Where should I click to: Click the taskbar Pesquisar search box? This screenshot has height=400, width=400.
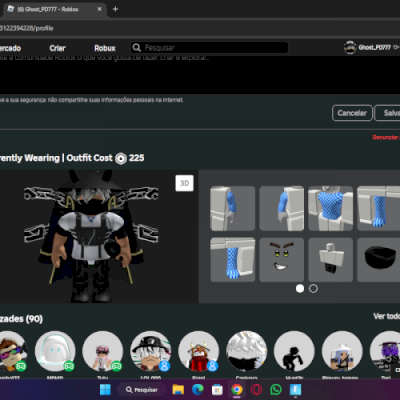[141, 390]
